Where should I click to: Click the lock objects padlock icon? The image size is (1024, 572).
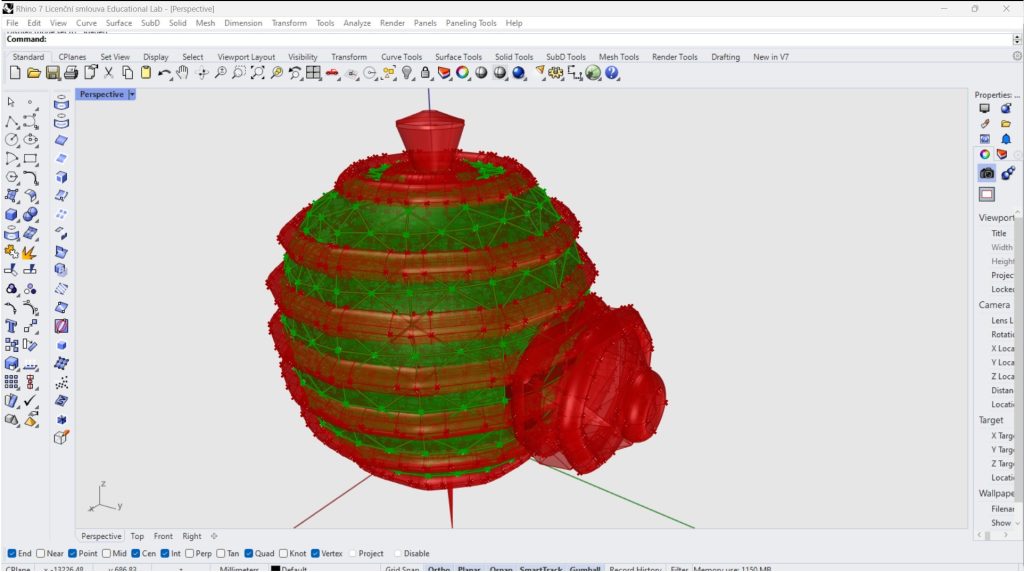click(426, 73)
